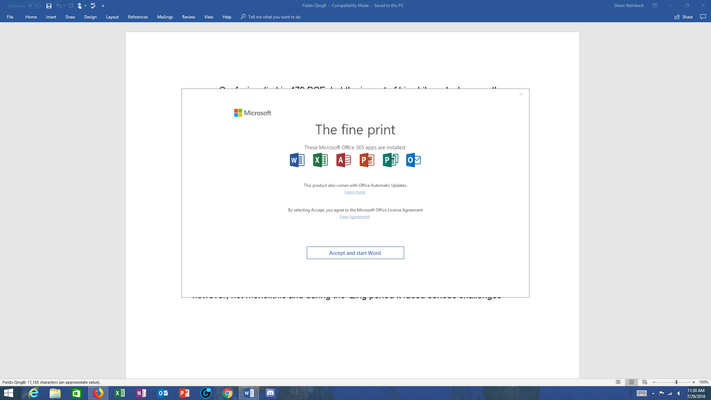This screenshot has height=400, width=711.
Task: Switch to Read Mode view
Action: coord(618,382)
